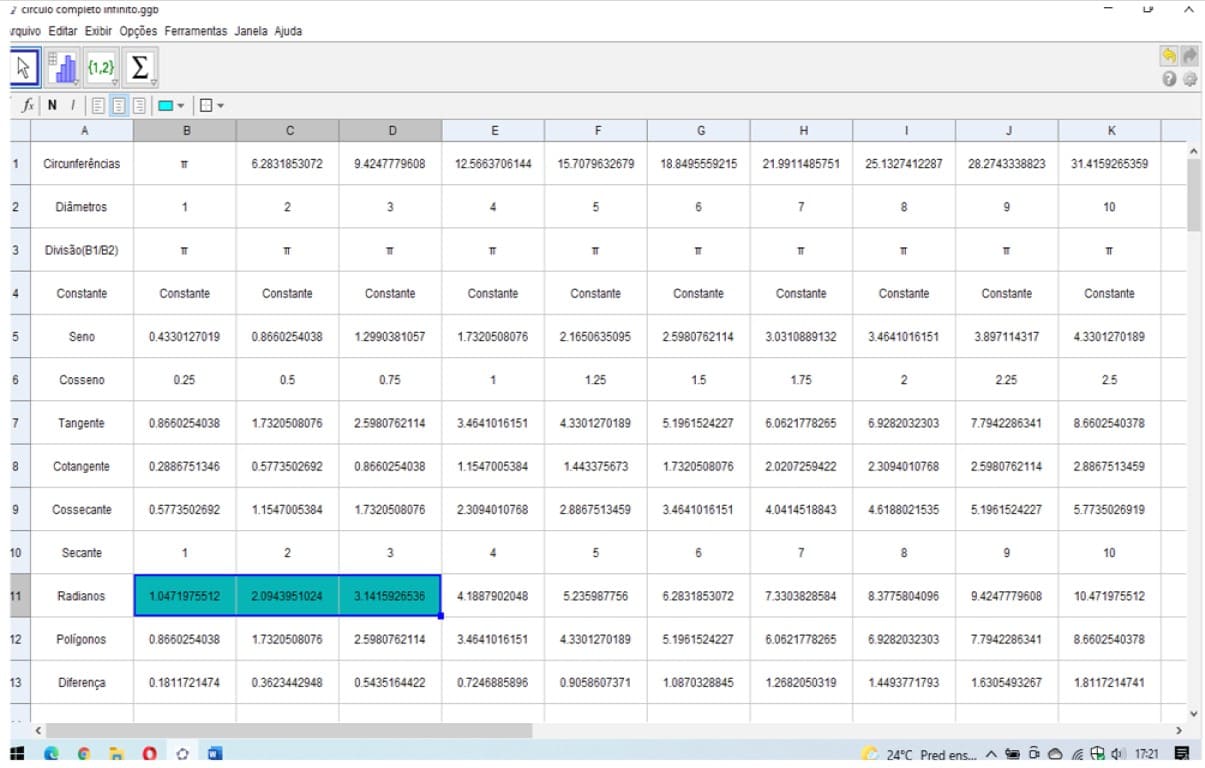The width and height of the screenshot is (1205, 768).
Task: Select the Sum tool with sigma icon
Action: coord(140,67)
